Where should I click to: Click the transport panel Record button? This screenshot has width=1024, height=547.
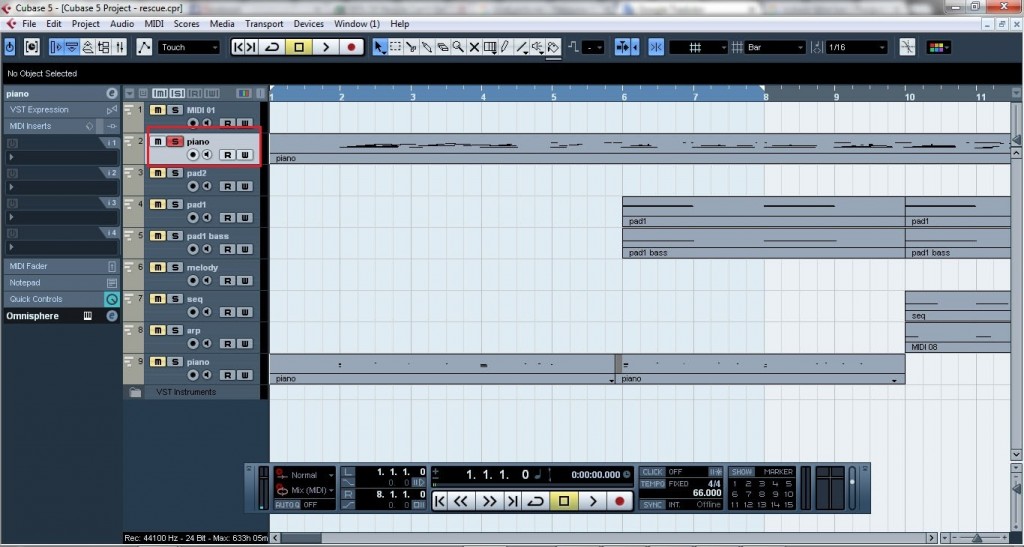point(619,501)
